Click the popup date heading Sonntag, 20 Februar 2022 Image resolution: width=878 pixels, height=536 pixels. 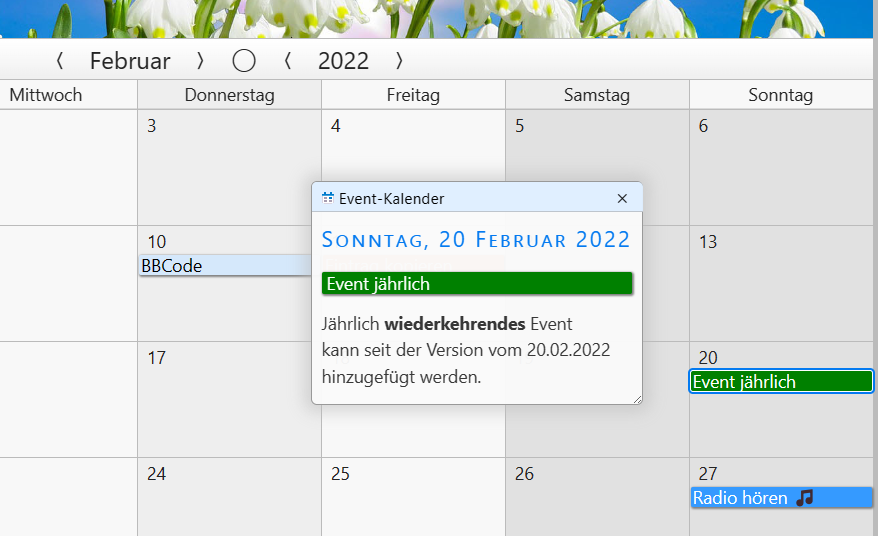(x=476, y=240)
